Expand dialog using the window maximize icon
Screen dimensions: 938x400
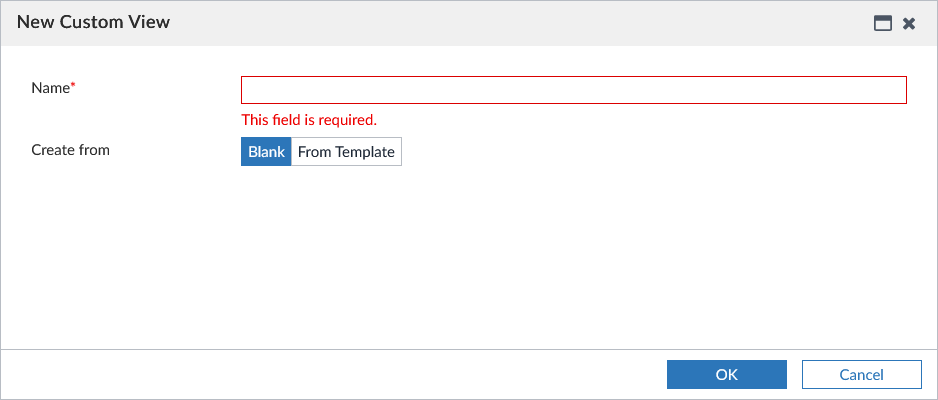883,23
